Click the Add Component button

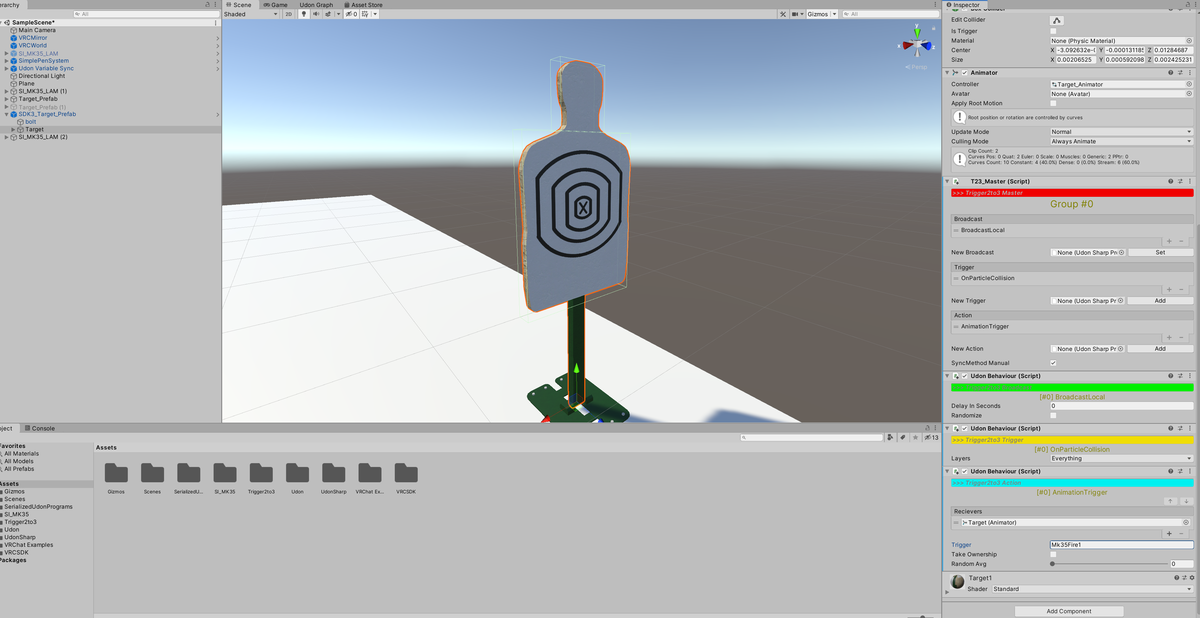[1069, 611]
